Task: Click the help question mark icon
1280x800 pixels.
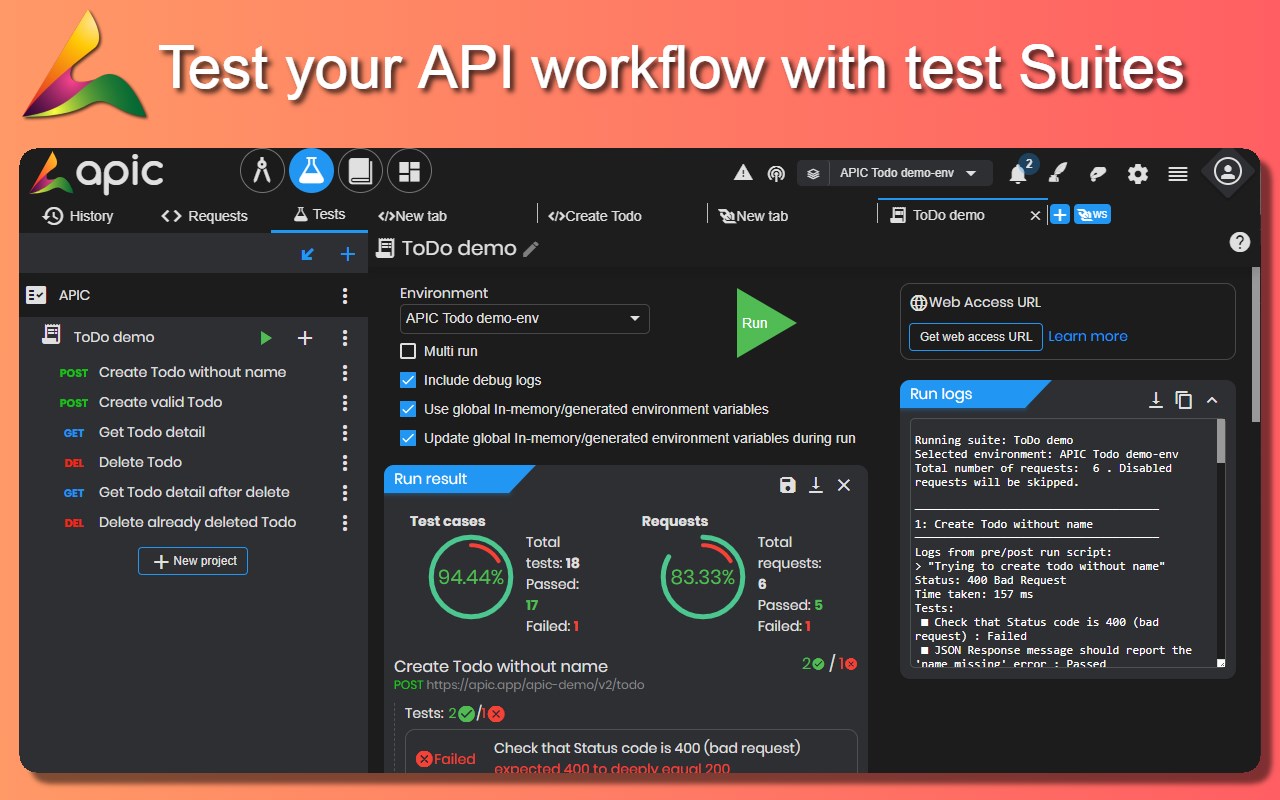Action: (x=1239, y=242)
